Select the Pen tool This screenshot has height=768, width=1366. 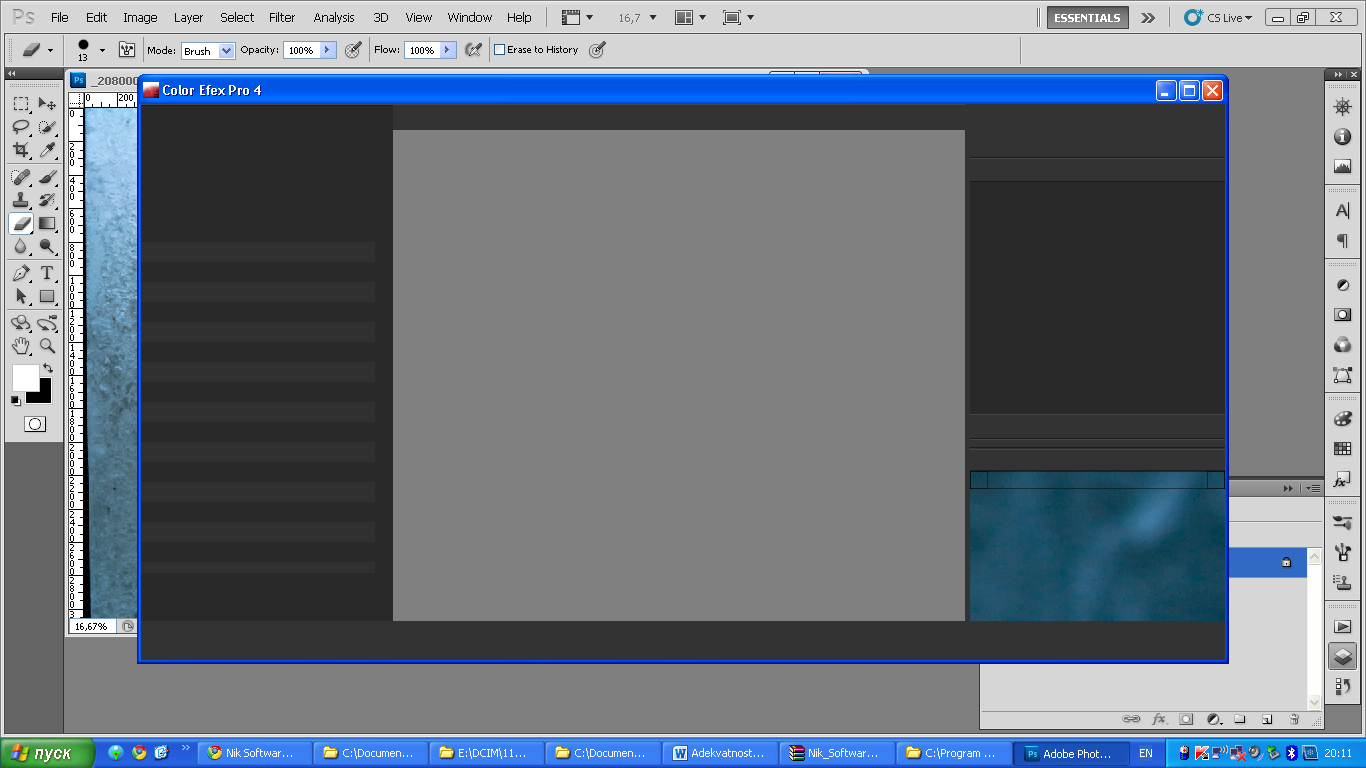[x=21, y=273]
